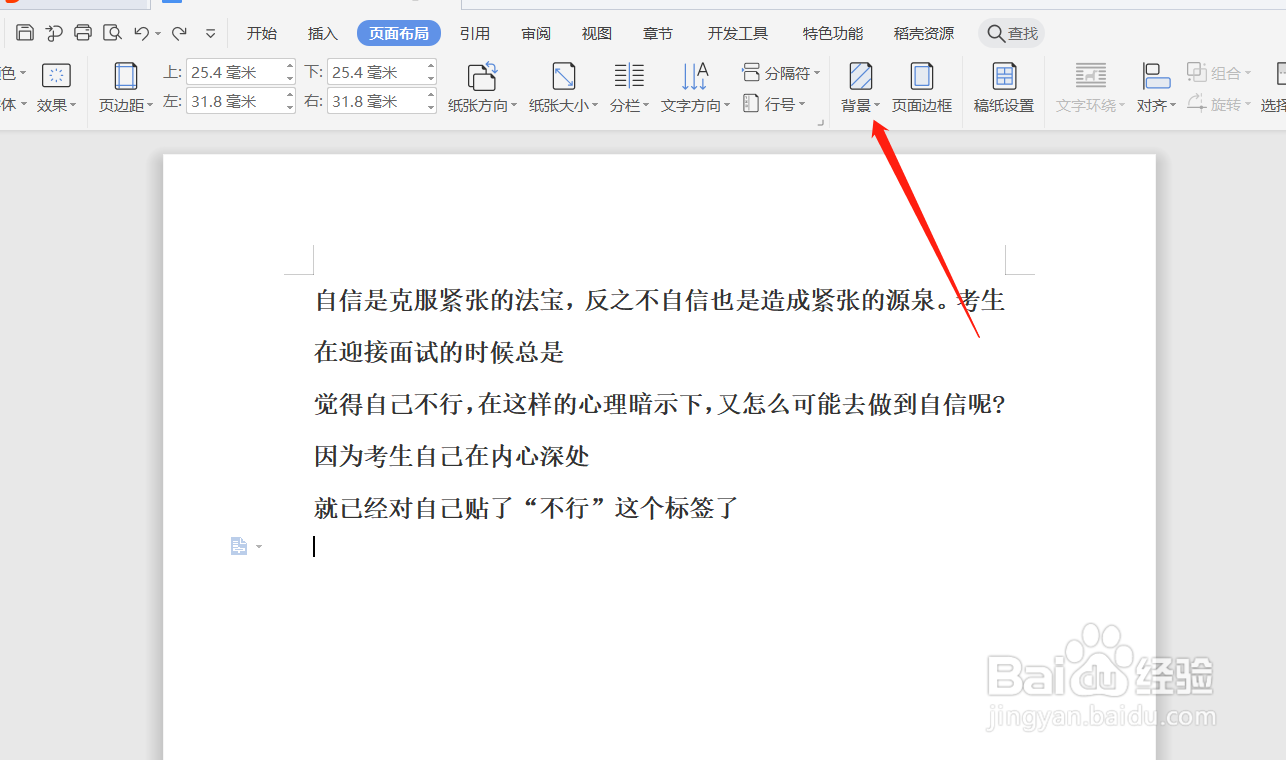This screenshot has height=760, width=1286.
Task: Click text line "在迎接面试的时候总是"
Action: point(440,352)
